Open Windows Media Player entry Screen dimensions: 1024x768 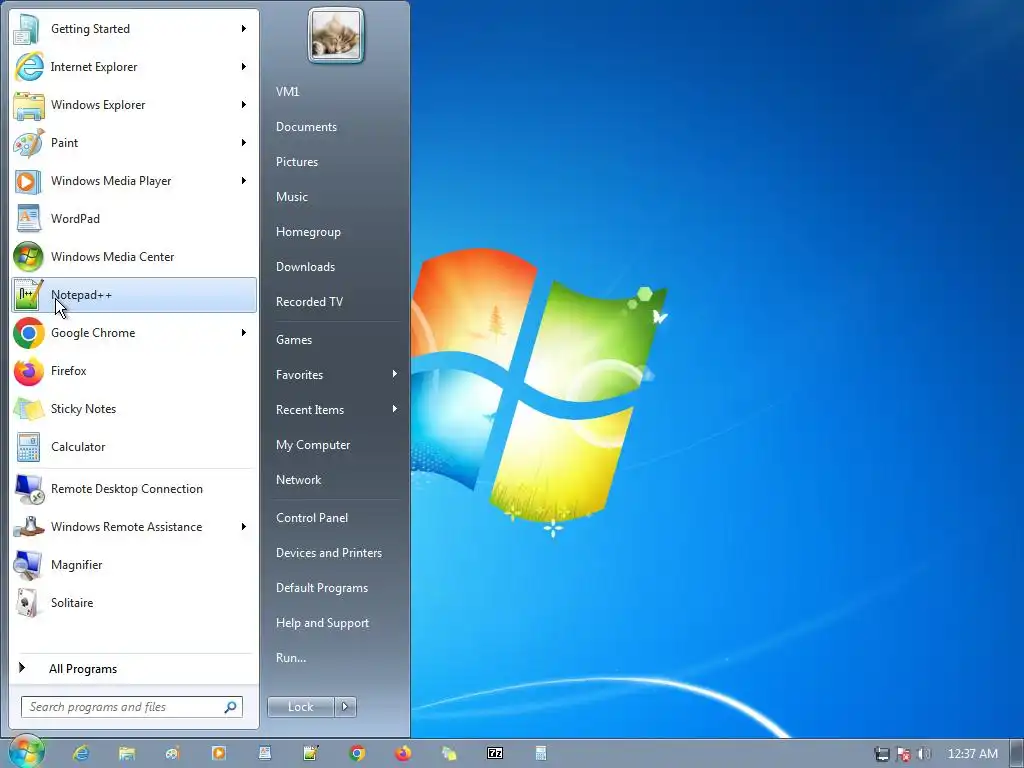pyautogui.click(x=134, y=180)
